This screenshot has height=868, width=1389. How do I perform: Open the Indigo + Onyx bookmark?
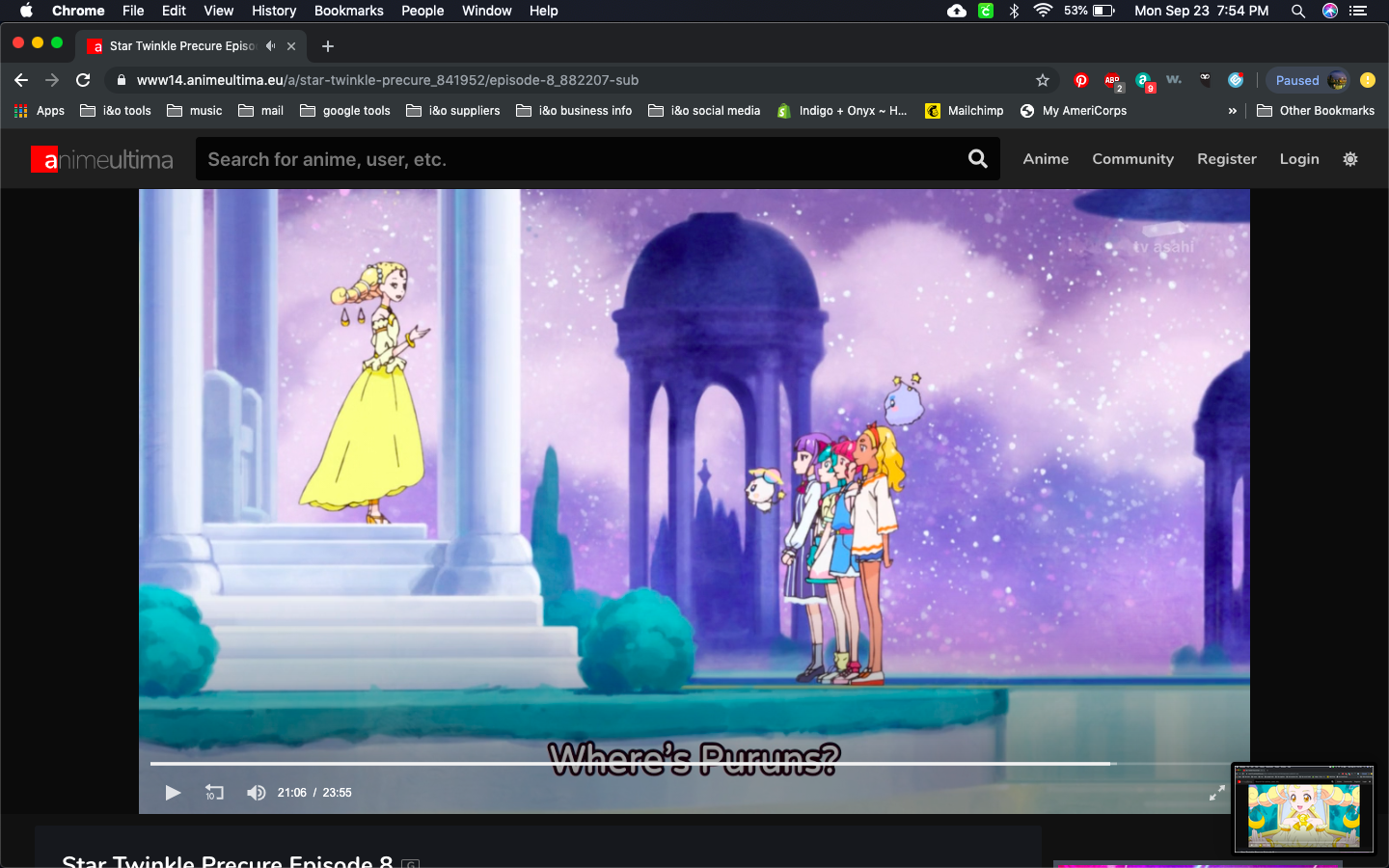coord(842,111)
